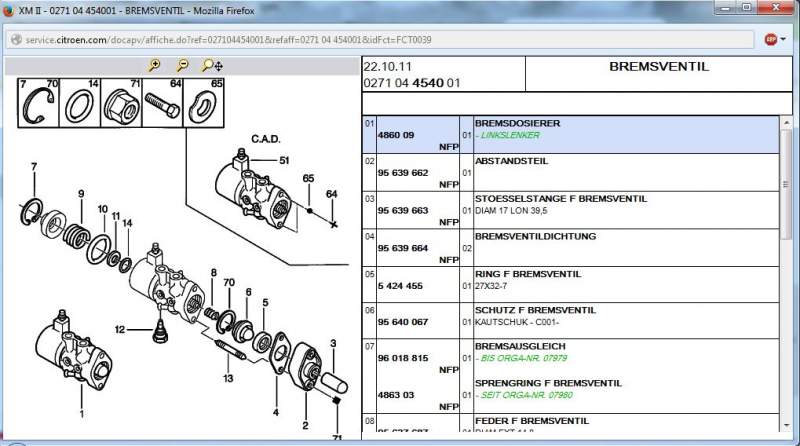The height and width of the screenshot is (446, 800).
Task: Click part number 5 424 455
Action: coord(401,286)
